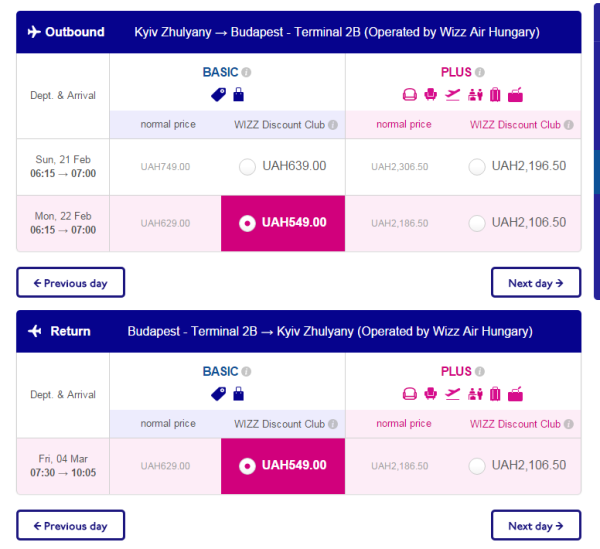This screenshot has height=549, width=600.
Task: Click the price tag icon under Outbound BASIC
Action: tap(218, 95)
